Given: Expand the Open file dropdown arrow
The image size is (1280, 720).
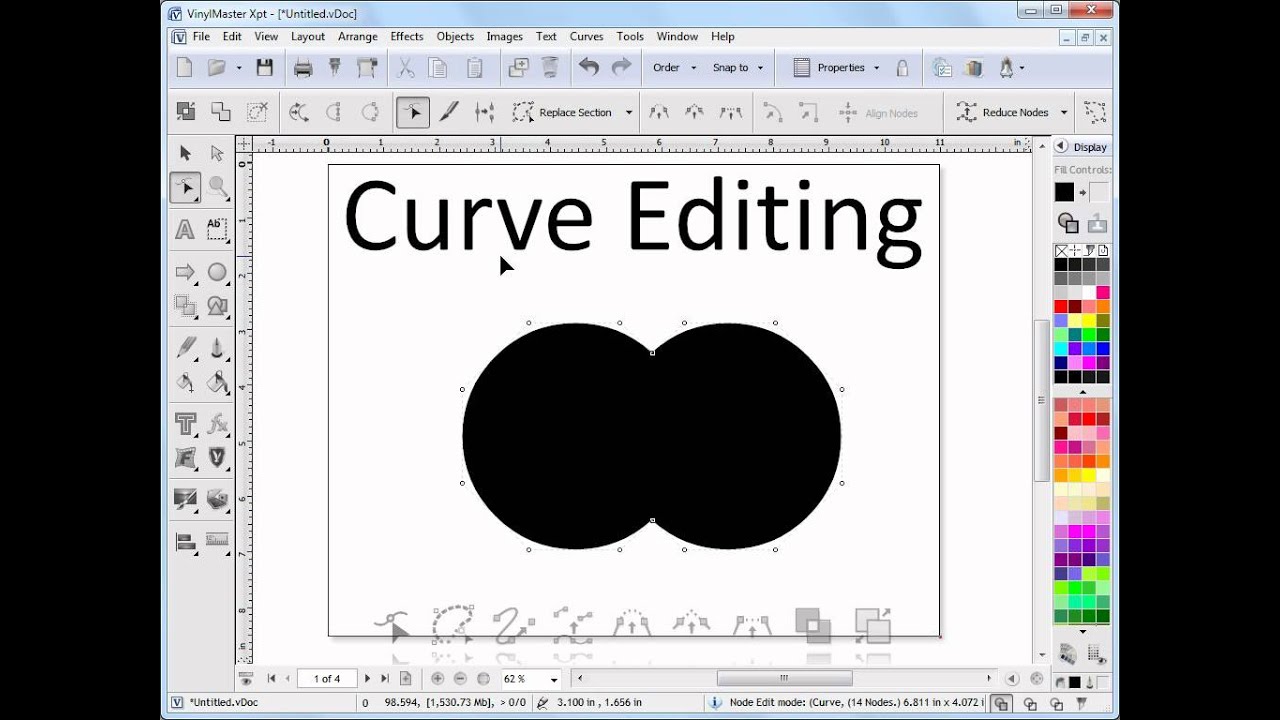Looking at the screenshot, I should tap(239, 68).
